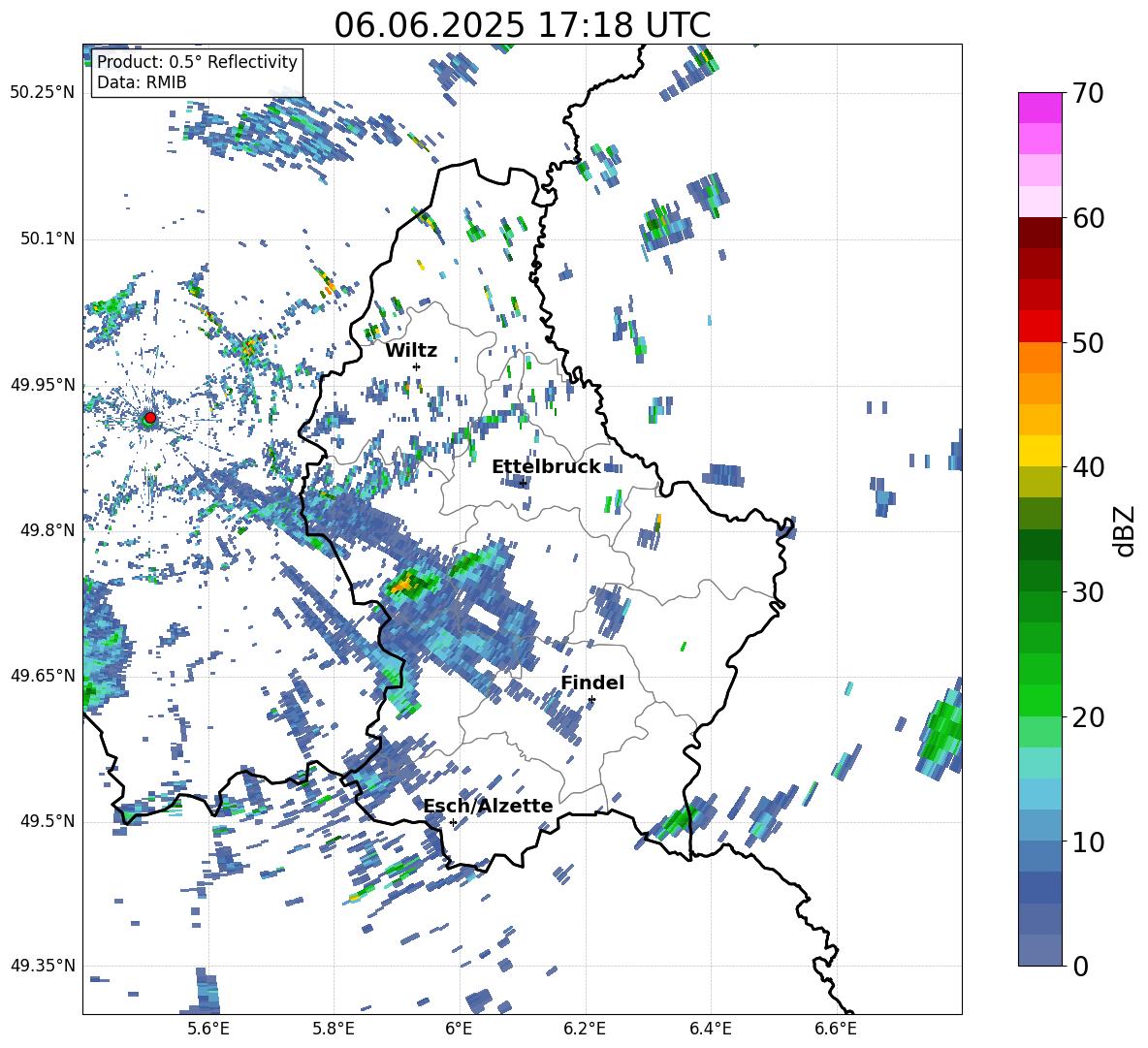Click the Esch/Alzette city label

488,806
